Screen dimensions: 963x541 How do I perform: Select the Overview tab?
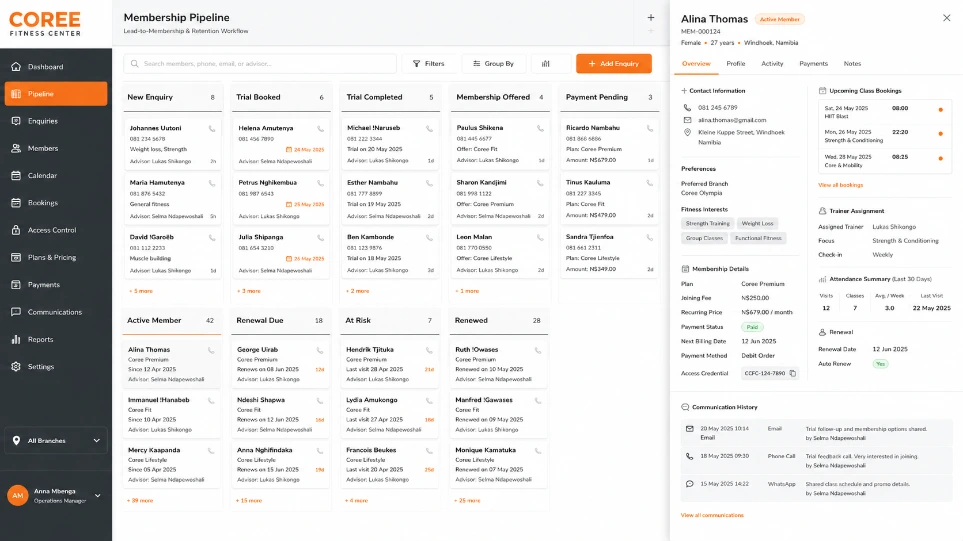tap(696, 63)
